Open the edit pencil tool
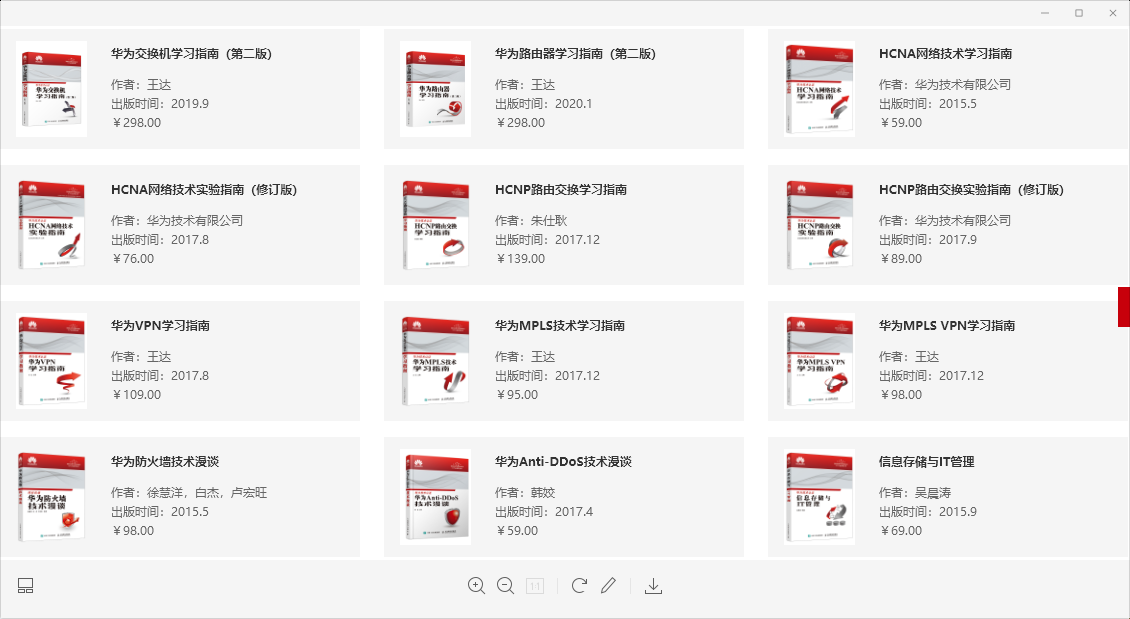 click(608, 586)
